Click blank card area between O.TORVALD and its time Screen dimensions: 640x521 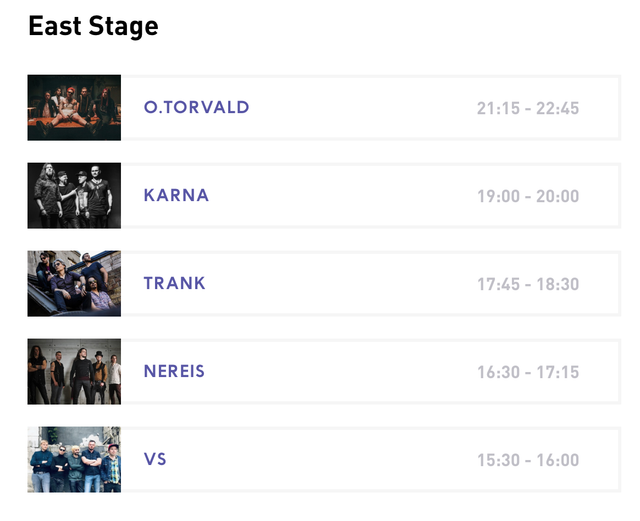tap(360, 108)
